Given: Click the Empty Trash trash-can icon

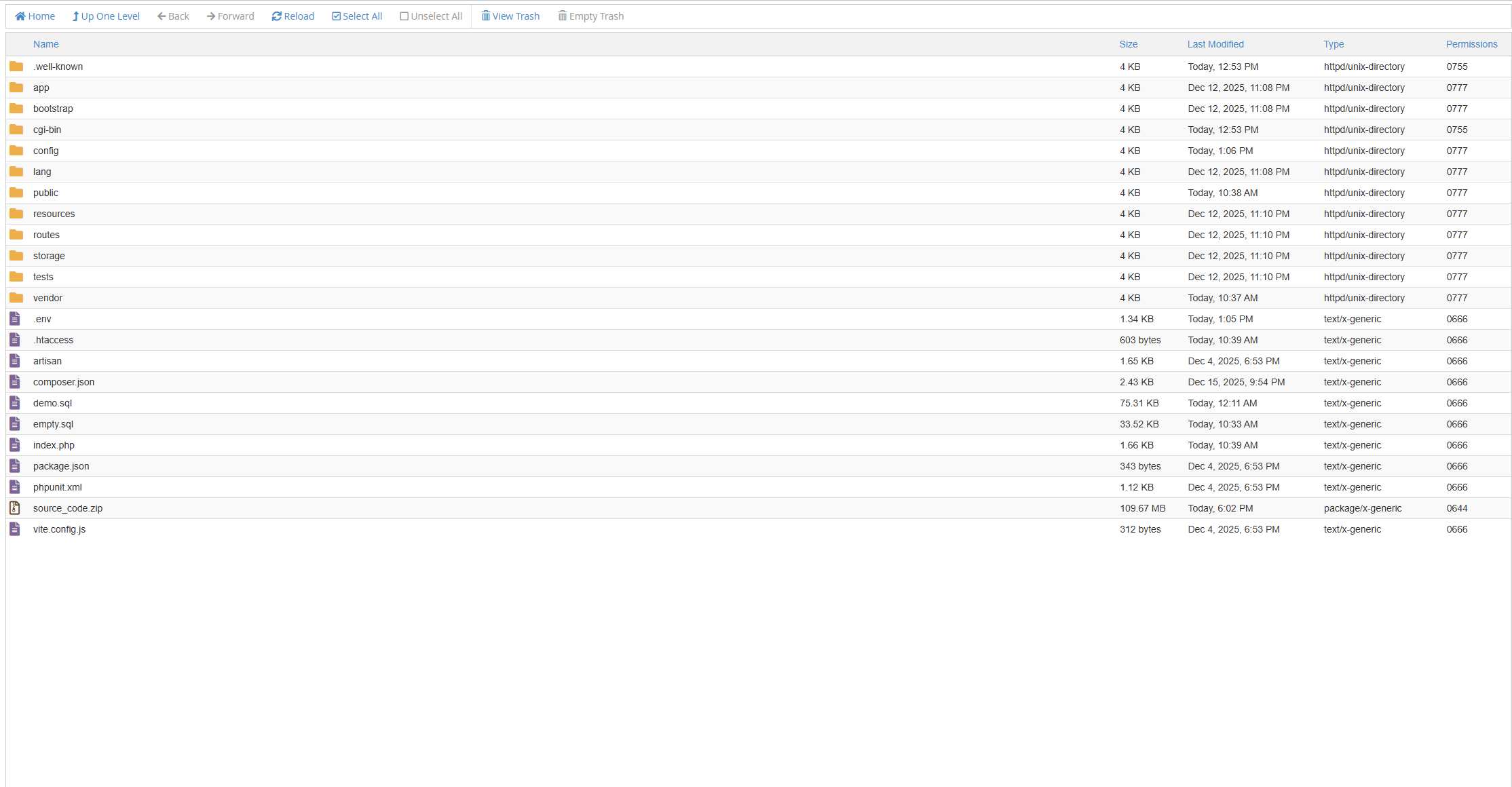Looking at the screenshot, I should click(x=562, y=16).
